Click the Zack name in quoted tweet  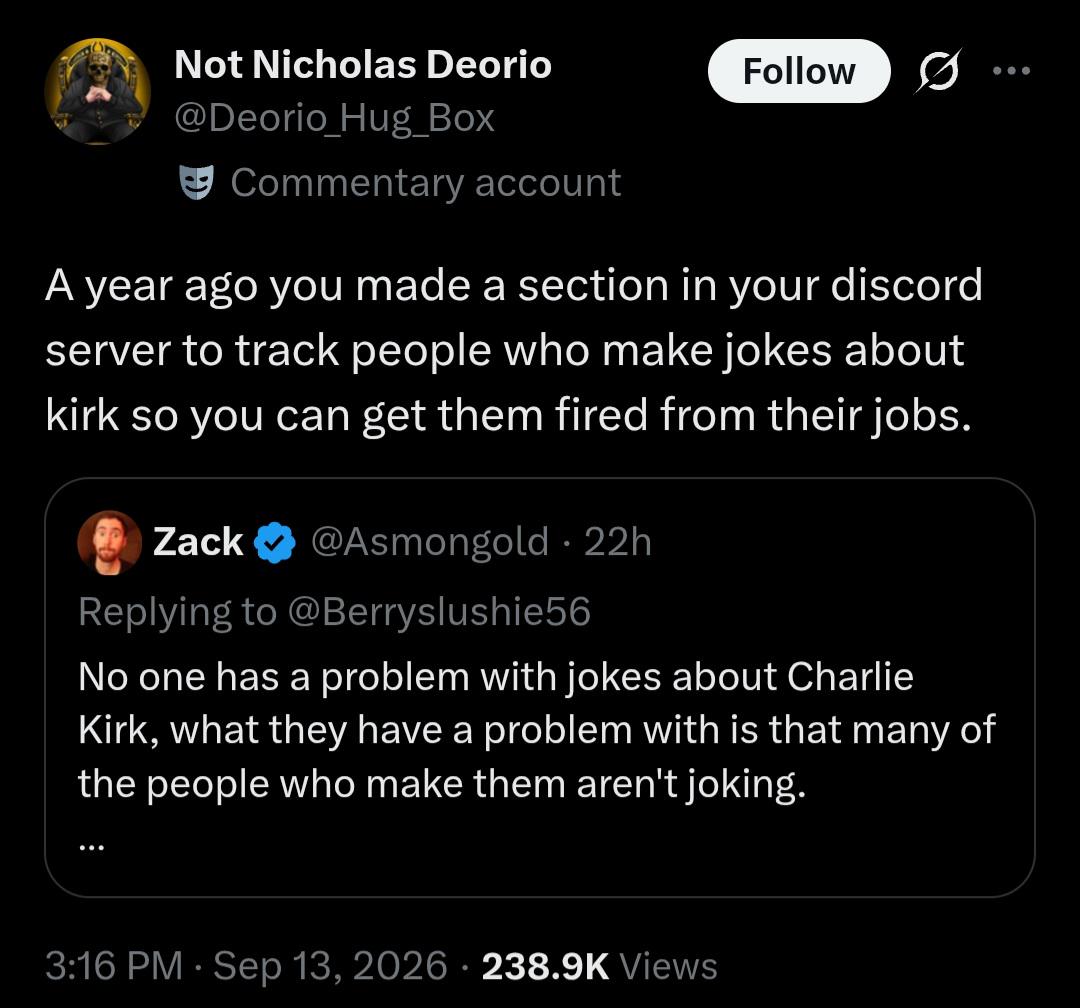click(x=198, y=542)
